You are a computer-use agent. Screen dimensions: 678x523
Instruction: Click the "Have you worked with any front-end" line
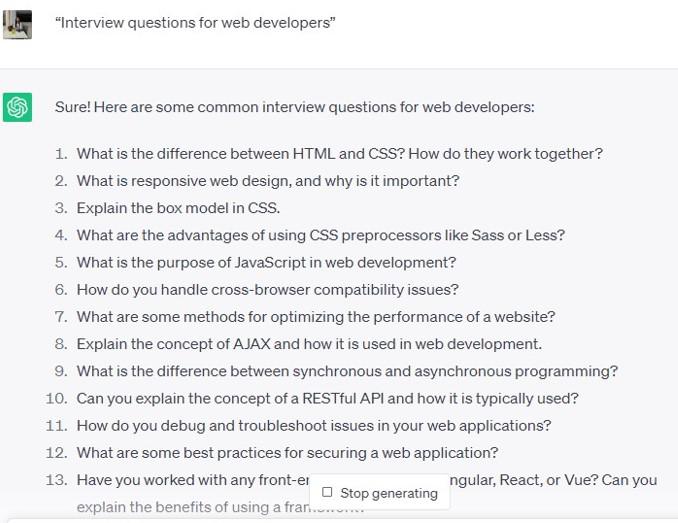[192, 480]
